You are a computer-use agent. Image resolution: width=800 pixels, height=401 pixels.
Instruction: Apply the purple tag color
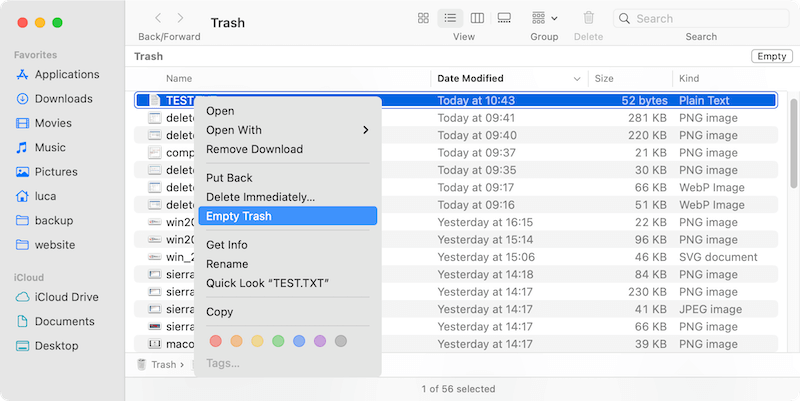click(x=320, y=341)
